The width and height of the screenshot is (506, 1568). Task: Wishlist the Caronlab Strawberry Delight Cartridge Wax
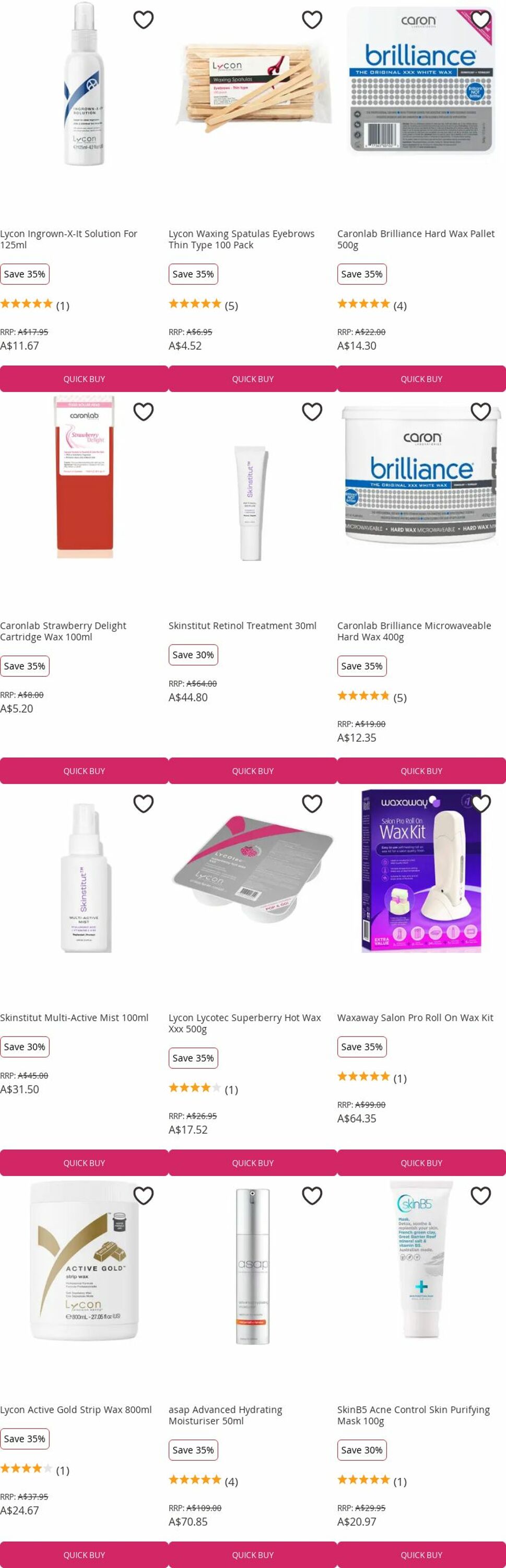144,412
